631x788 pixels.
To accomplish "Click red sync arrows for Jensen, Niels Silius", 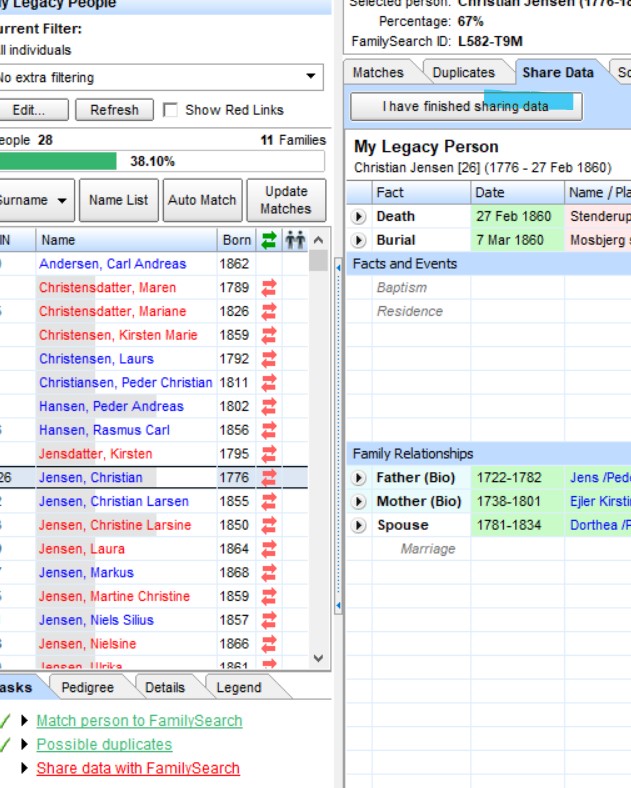I will (269, 620).
